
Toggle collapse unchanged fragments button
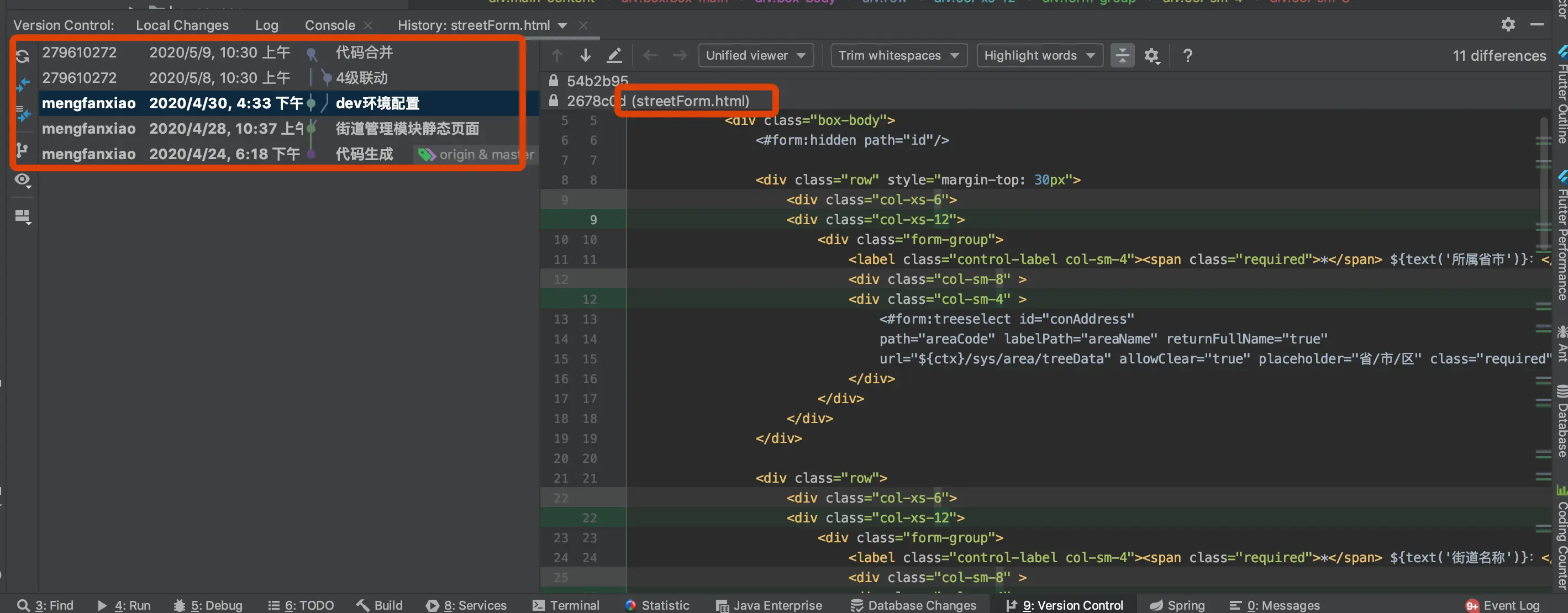1122,55
